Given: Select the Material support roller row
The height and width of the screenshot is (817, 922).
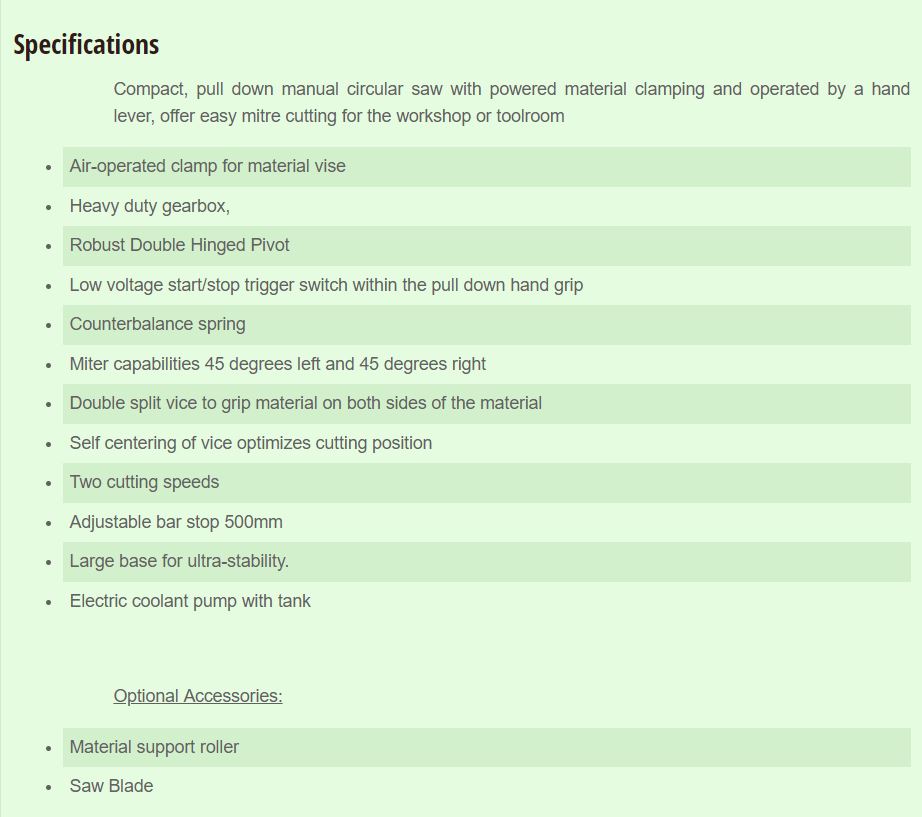Looking at the screenshot, I should coord(486,747).
